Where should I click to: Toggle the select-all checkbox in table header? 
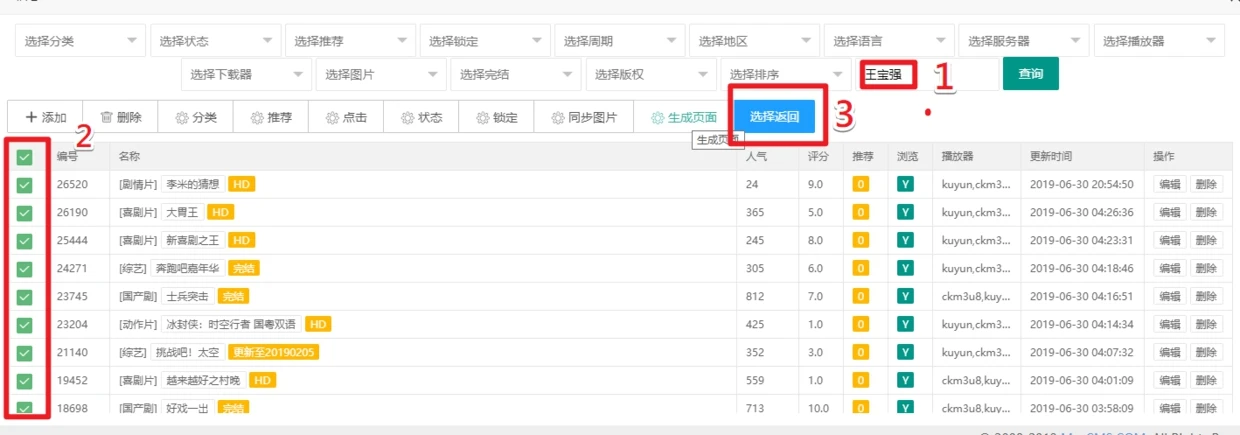[25, 157]
